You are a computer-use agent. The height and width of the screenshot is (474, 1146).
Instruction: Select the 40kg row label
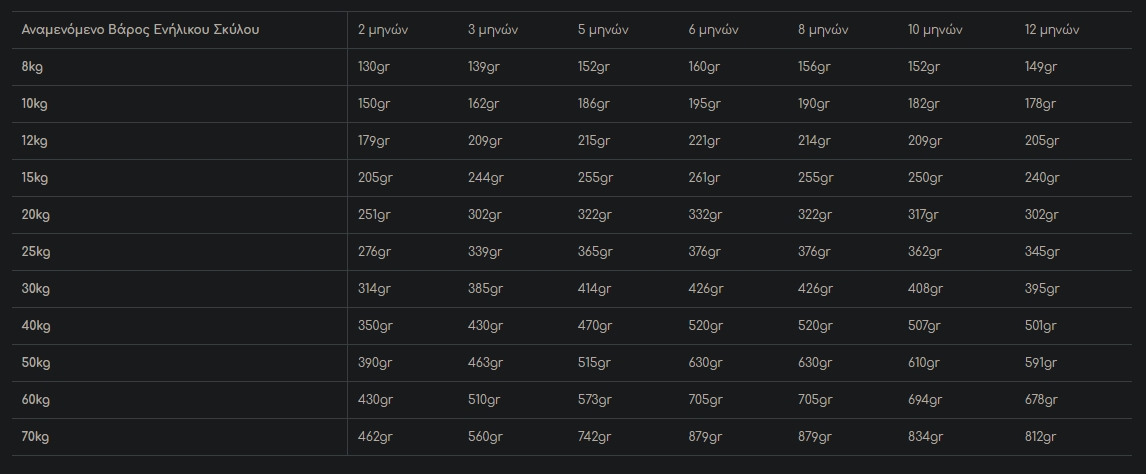35,326
